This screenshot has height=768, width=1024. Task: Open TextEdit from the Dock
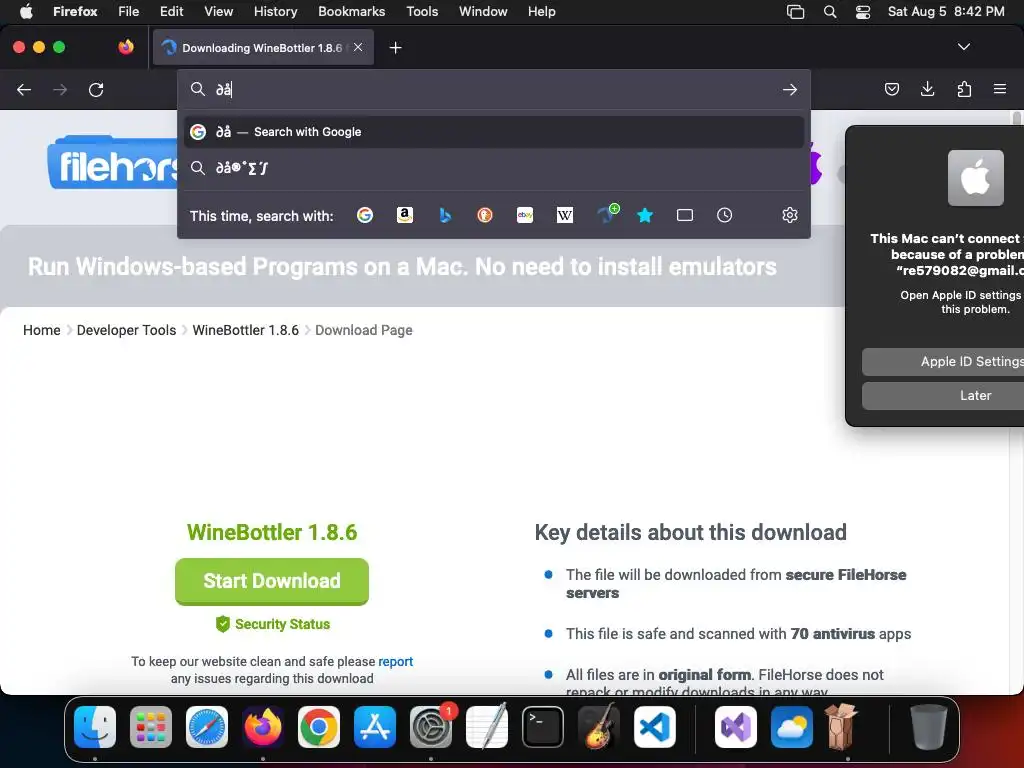coord(487,726)
